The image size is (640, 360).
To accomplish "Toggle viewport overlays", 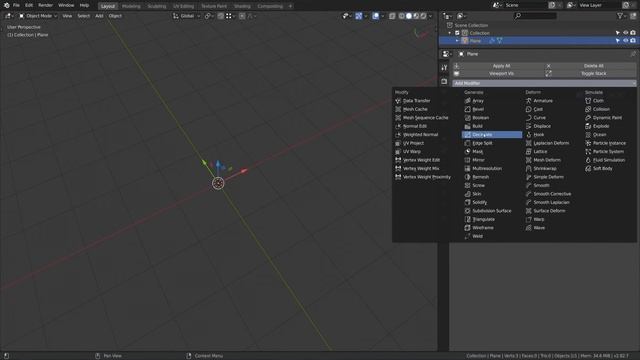I will [x=376, y=16].
